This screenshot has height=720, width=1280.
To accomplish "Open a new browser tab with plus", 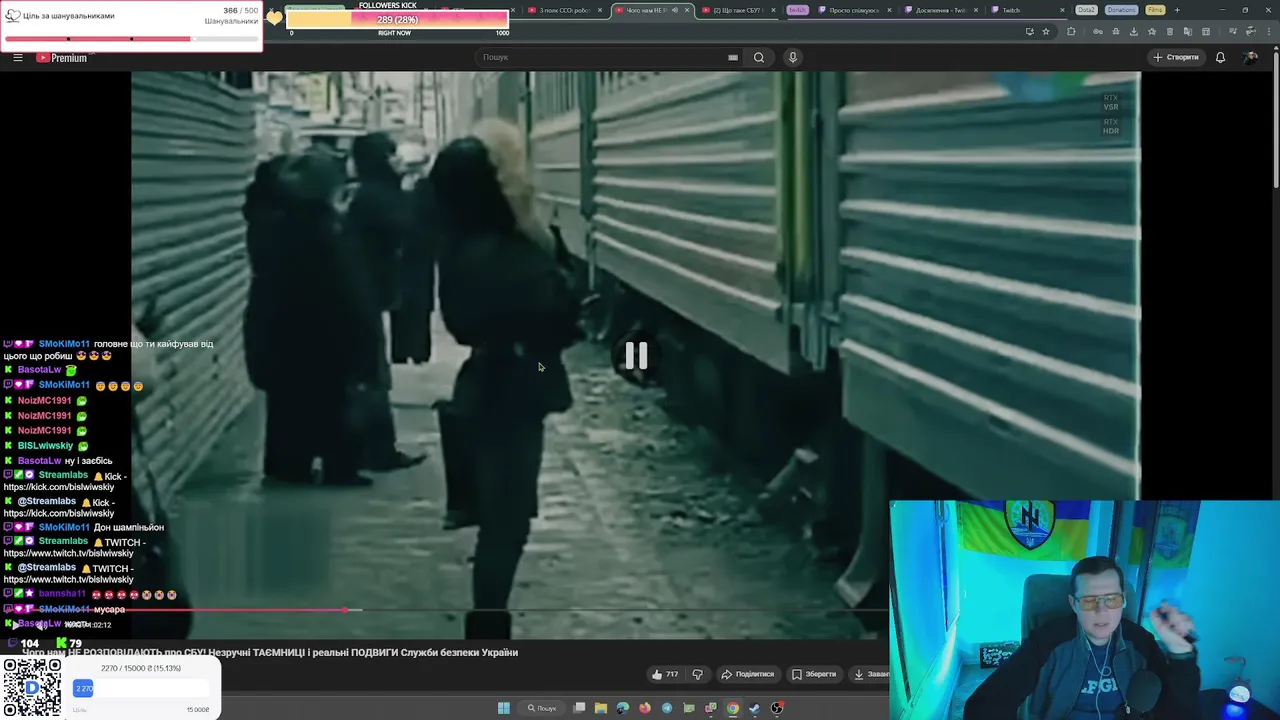I will (x=1177, y=10).
